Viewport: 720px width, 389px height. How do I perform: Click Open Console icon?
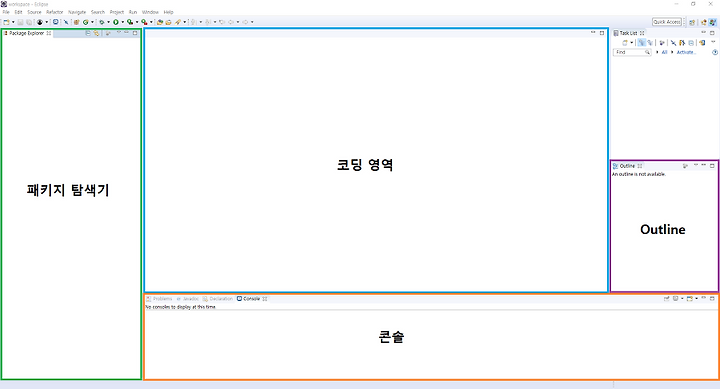[689, 299]
